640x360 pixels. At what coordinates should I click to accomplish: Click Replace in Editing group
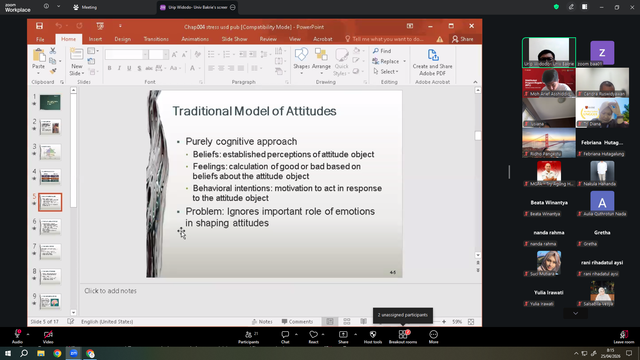tap(386, 61)
